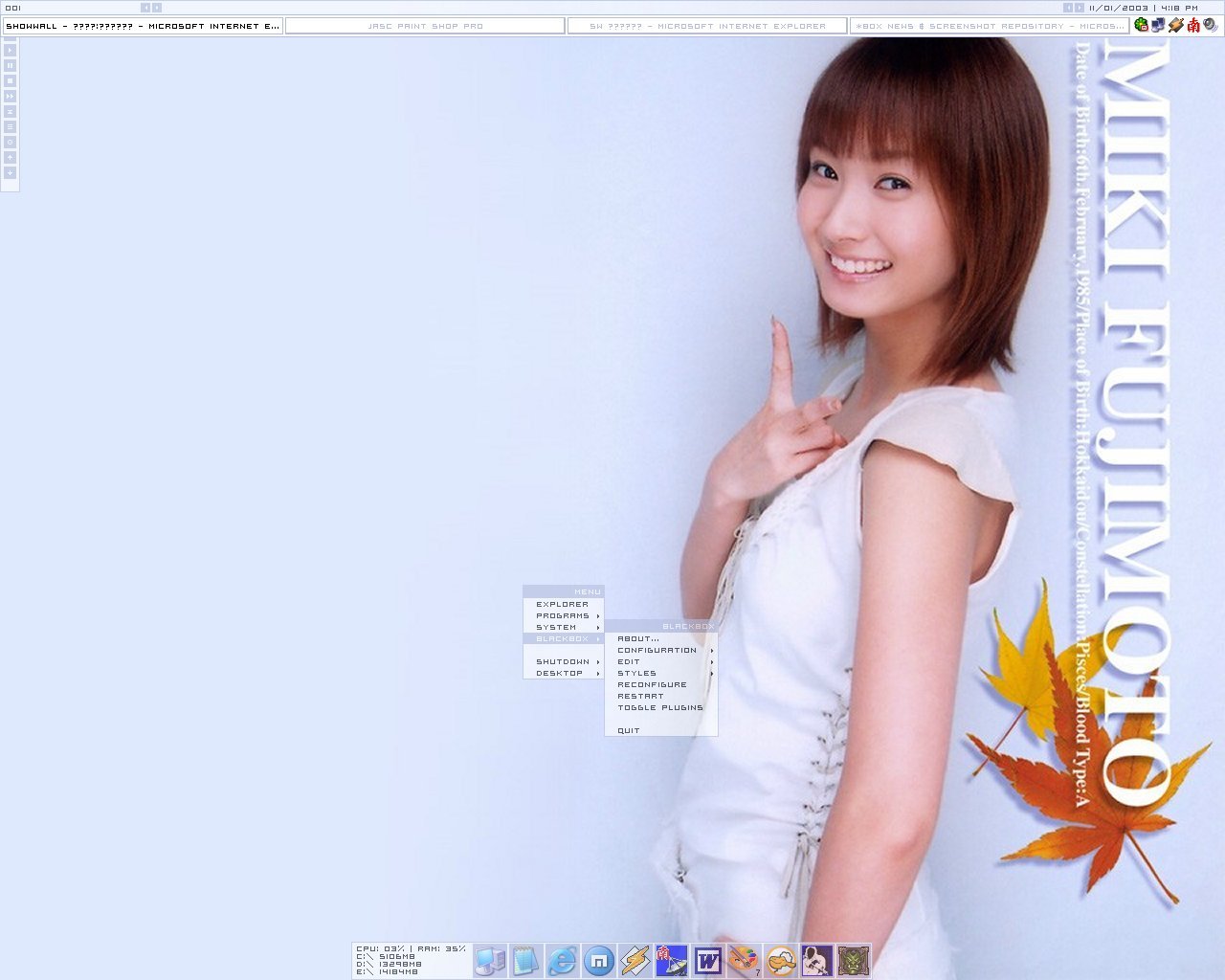The height and width of the screenshot is (980, 1225).
Task: Launch the satellite dish dock icon
Action: pos(672,960)
